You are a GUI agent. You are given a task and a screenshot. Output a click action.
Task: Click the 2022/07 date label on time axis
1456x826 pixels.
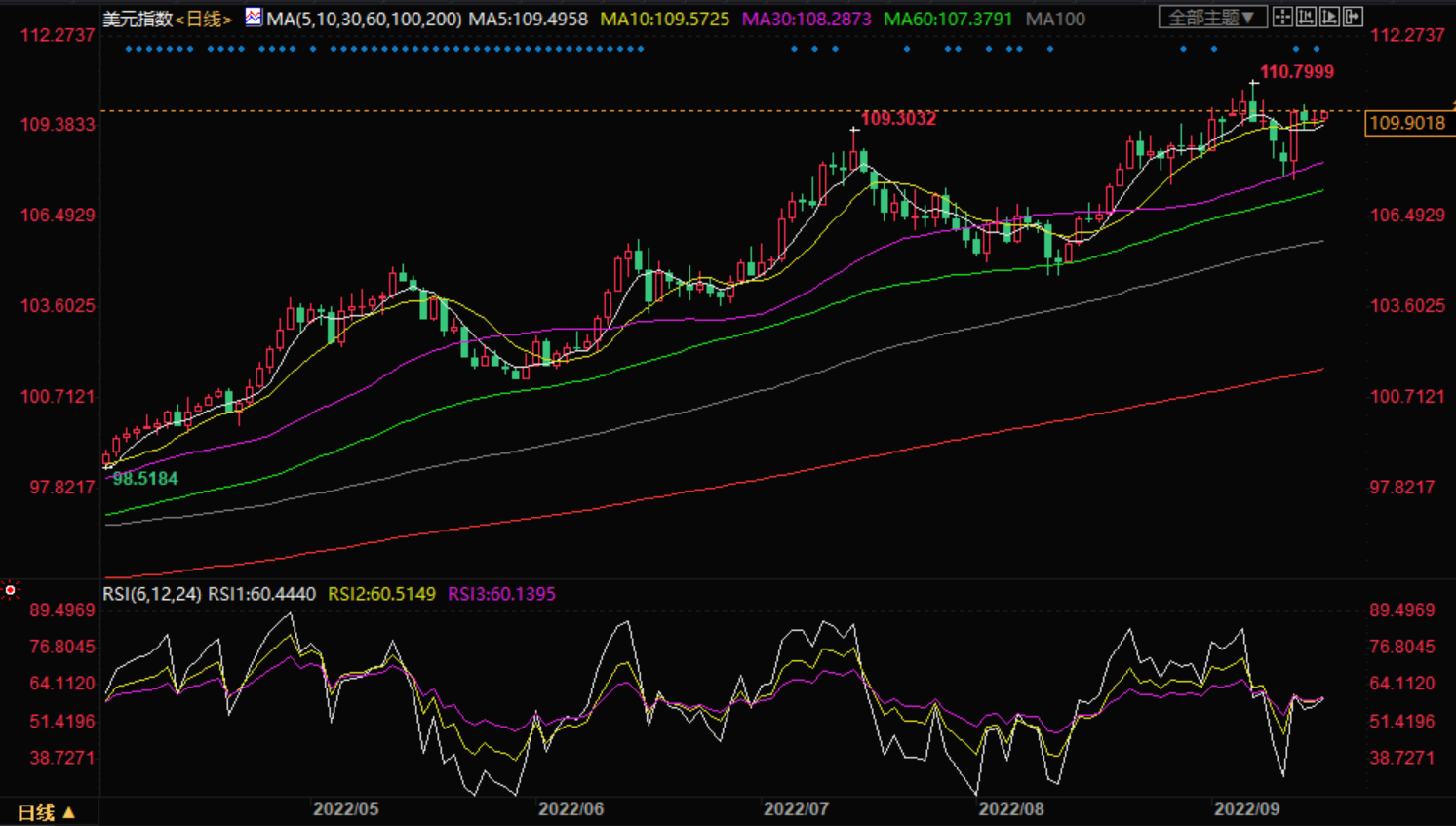tap(796, 809)
